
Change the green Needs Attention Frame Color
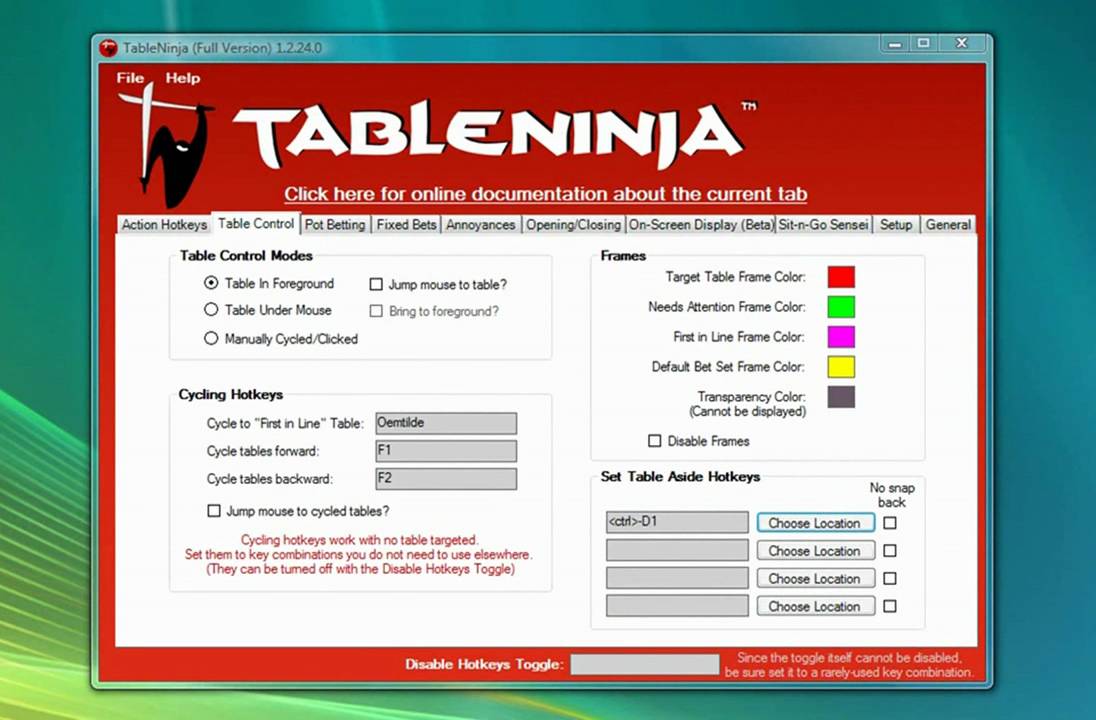(x=841, y=307)
